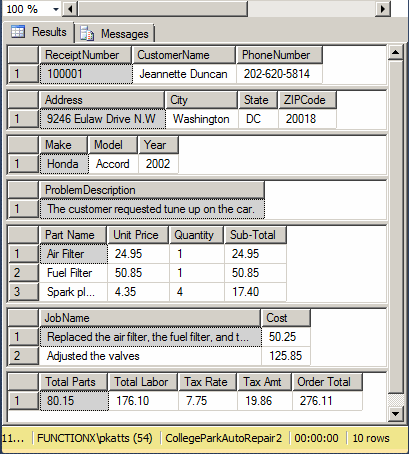Select the cell DC
Screen dimensions: 409x454
(x=258, y=119)
